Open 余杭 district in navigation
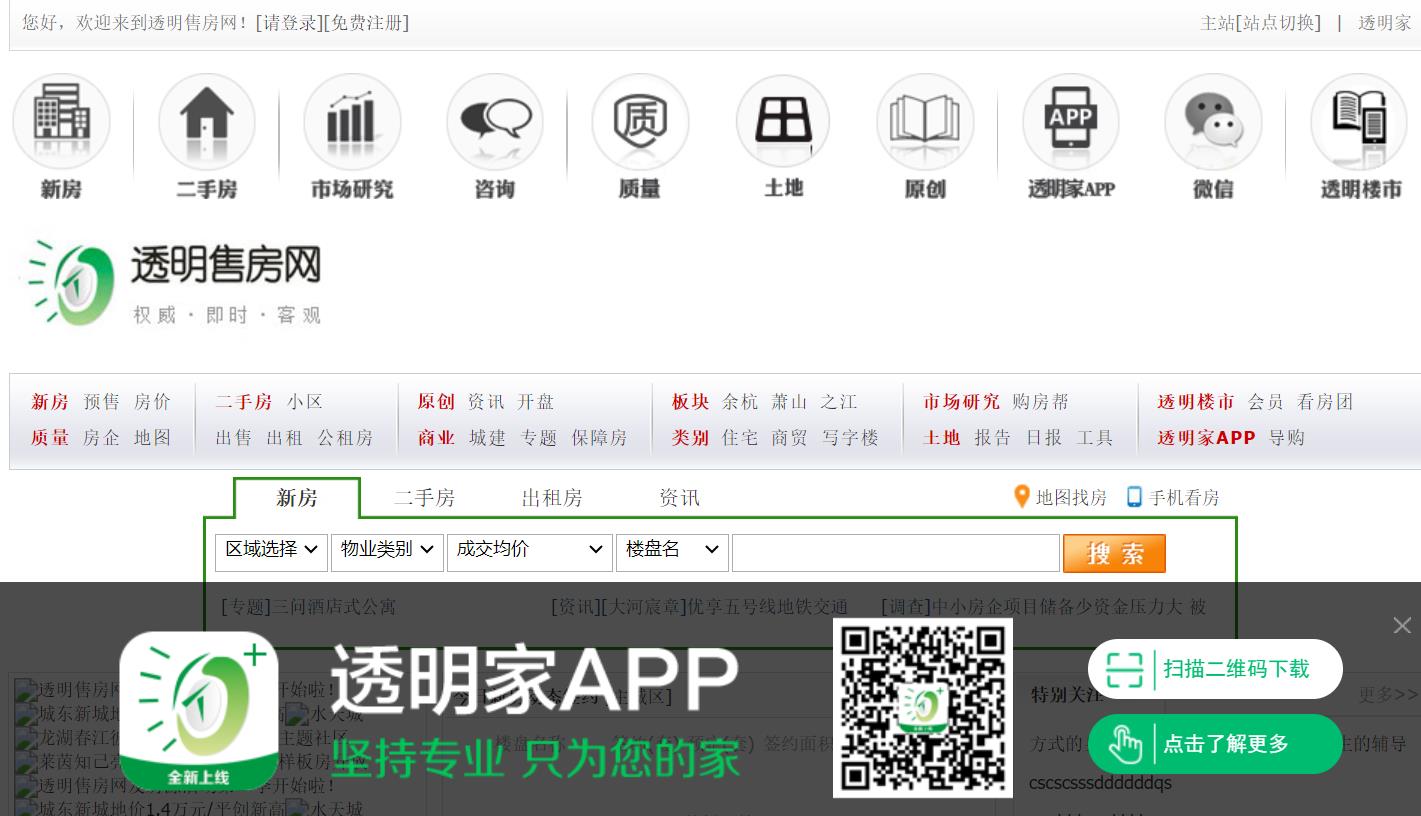This screenshot has width=1421, height=816. [x=740, y=402]
